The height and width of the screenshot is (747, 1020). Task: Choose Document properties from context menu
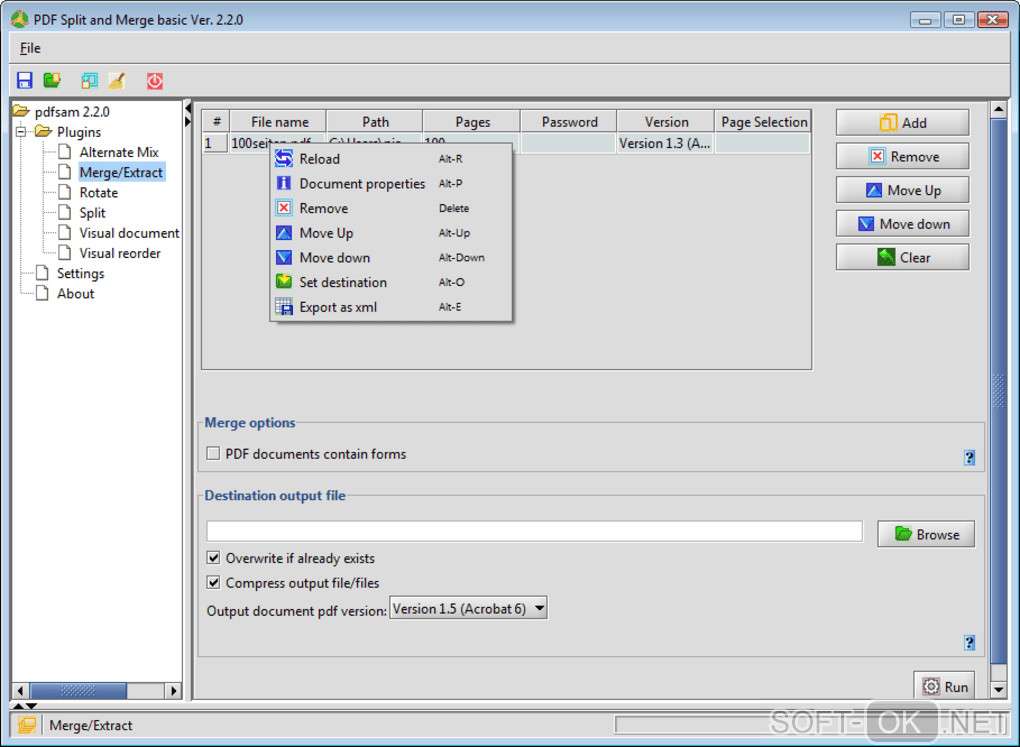[362, 184]
